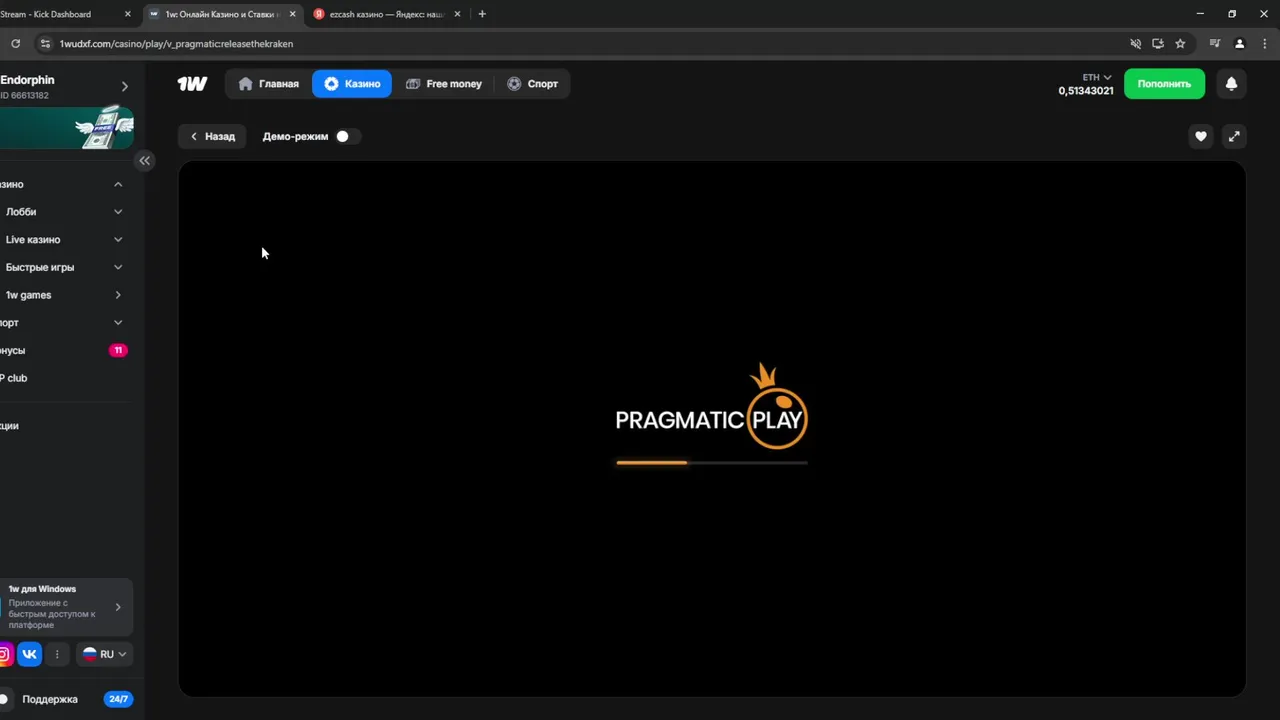The width and height of the screenshot is (1280, 720).
Task: Open more social links menu
Action: pyautogui.click(x=57, y=654)
